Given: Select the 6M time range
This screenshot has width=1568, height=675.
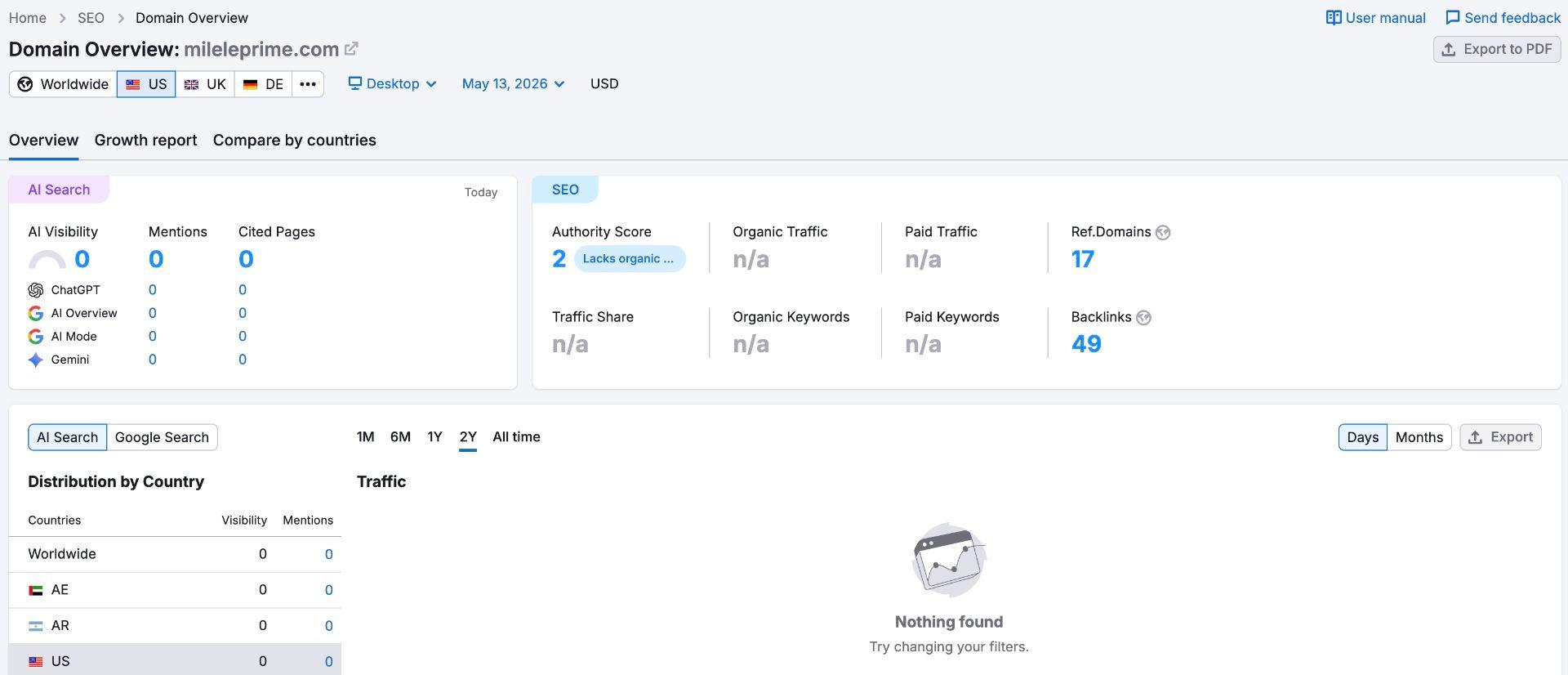Looking at the screenshot, I should tap(400, 437).
